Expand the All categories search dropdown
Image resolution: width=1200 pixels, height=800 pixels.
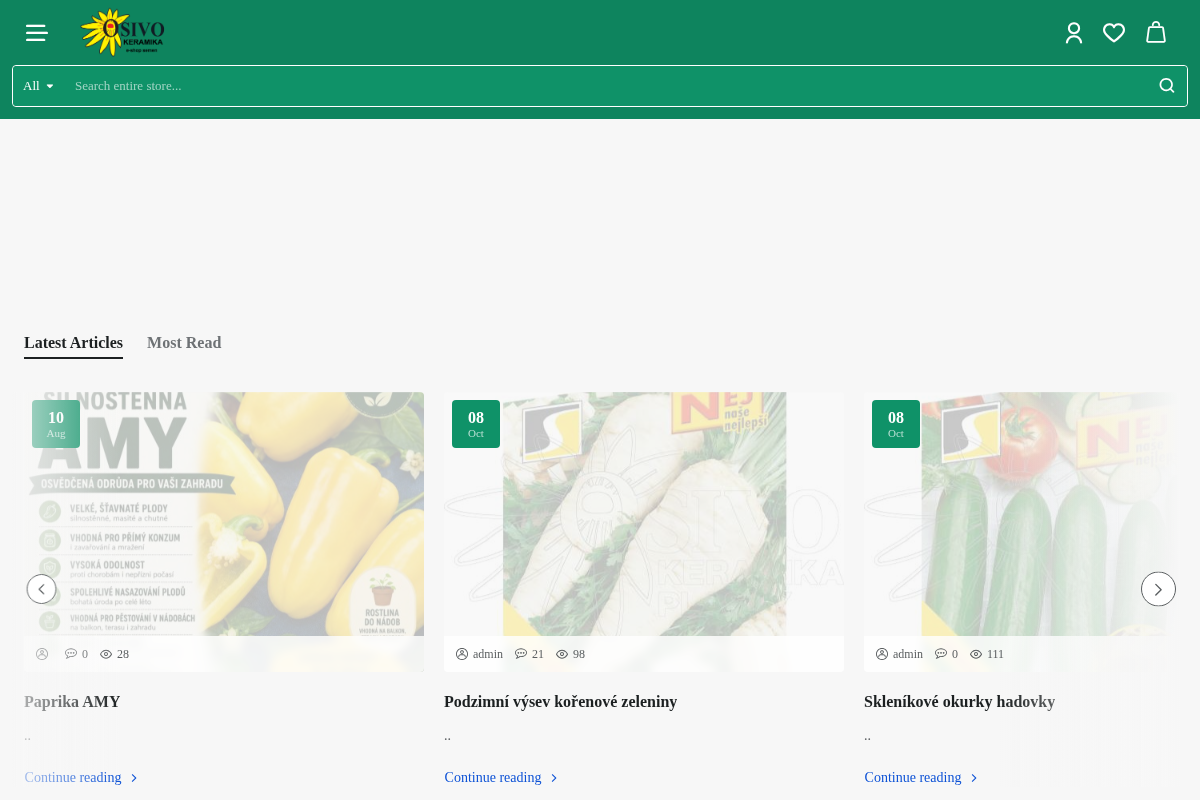(38, 86)
